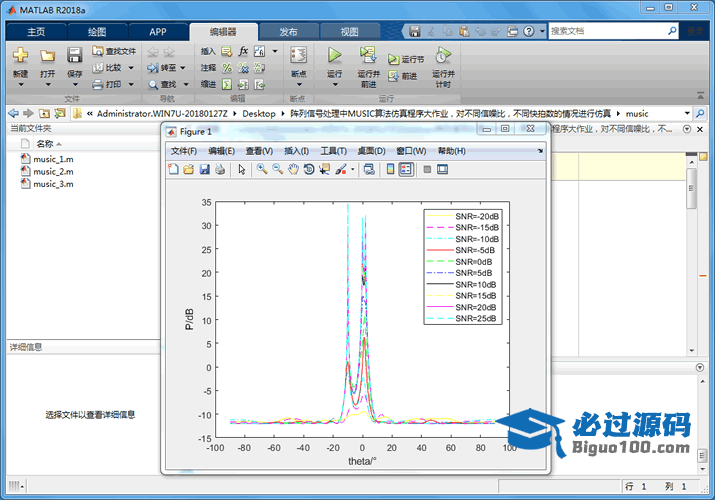Screen dimensions: 715x500
Task: Select the Pan hand tool in Figure toolbar
Action: tap(293, 170)
